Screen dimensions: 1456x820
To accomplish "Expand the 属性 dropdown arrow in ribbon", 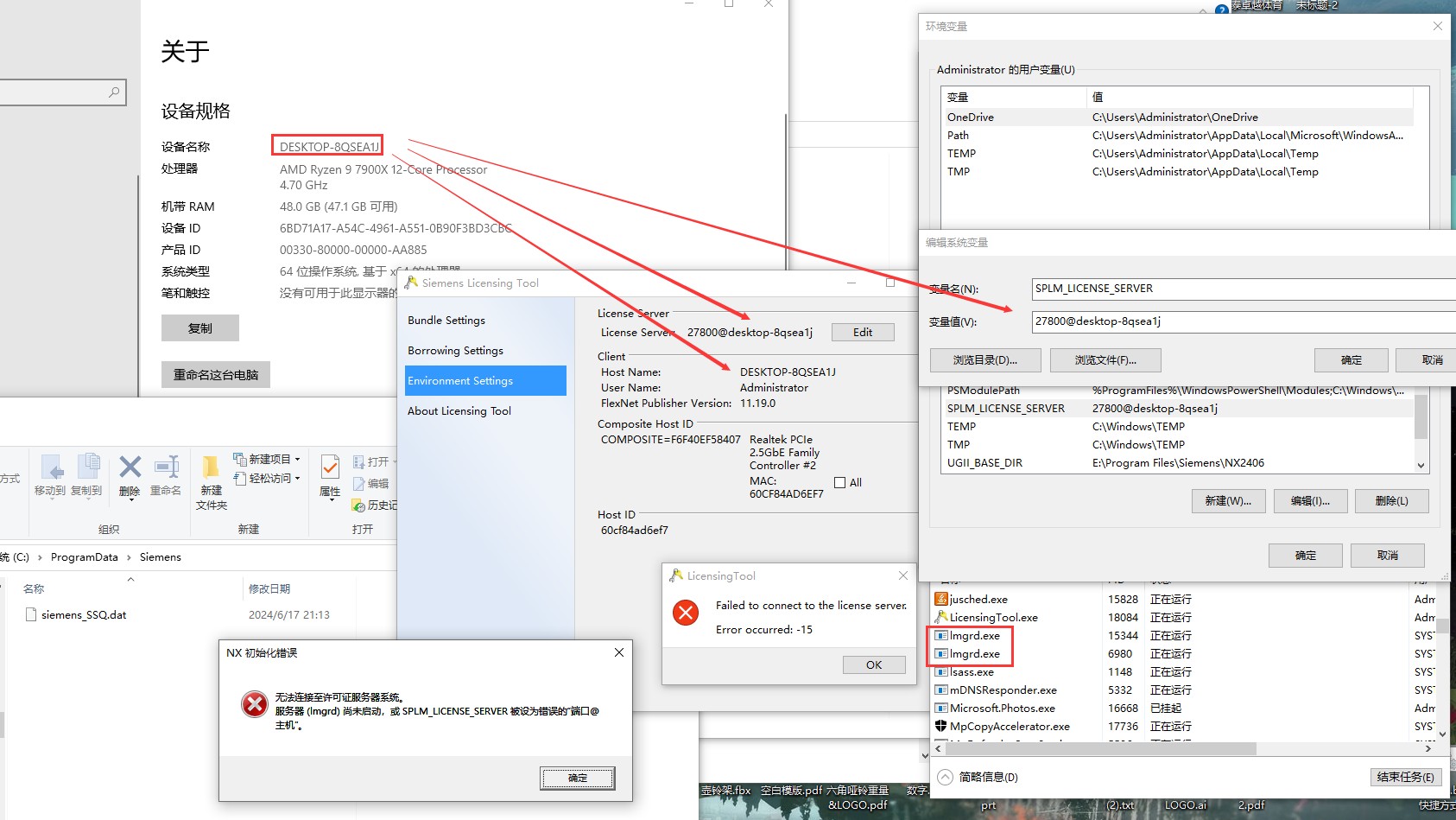I will [x=332, y=500].
